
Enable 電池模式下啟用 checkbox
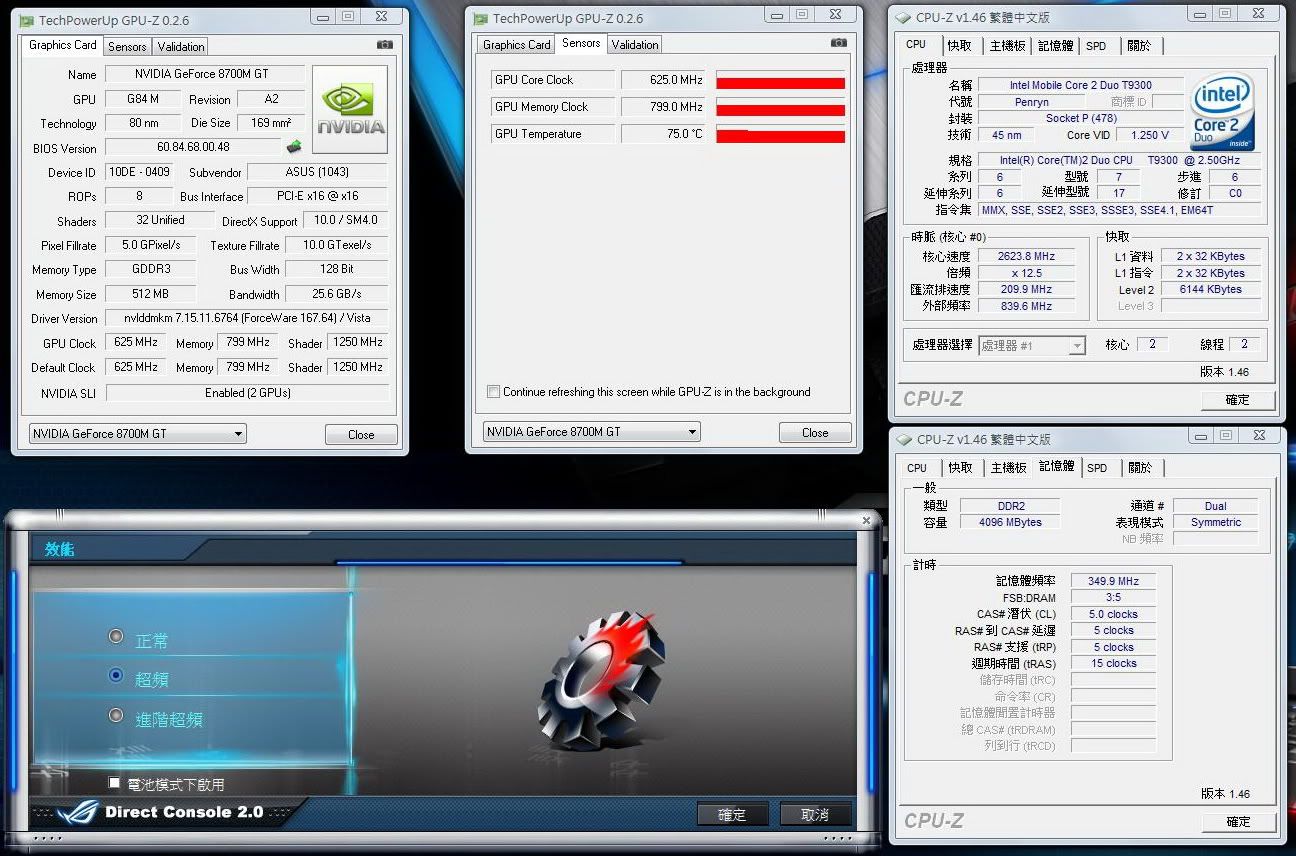point(115,783)
